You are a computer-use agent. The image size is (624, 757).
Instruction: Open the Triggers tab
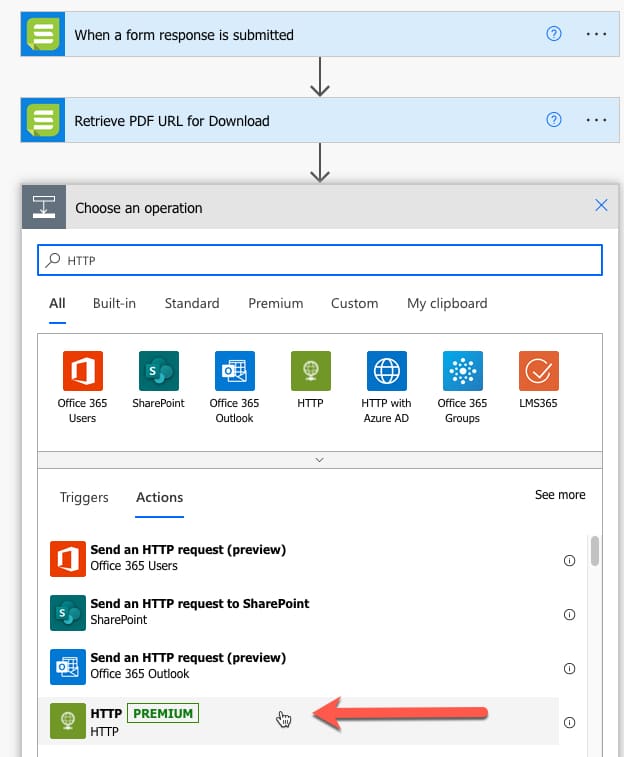[84, 497]
